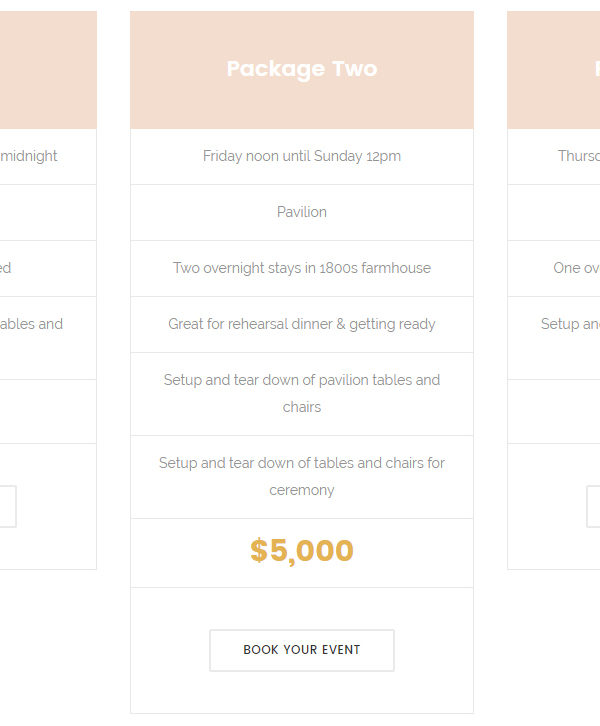Click the word ceremony in Package Two
Screen dimensions: 600x726
pyautogui.click(x=302, y=490)
